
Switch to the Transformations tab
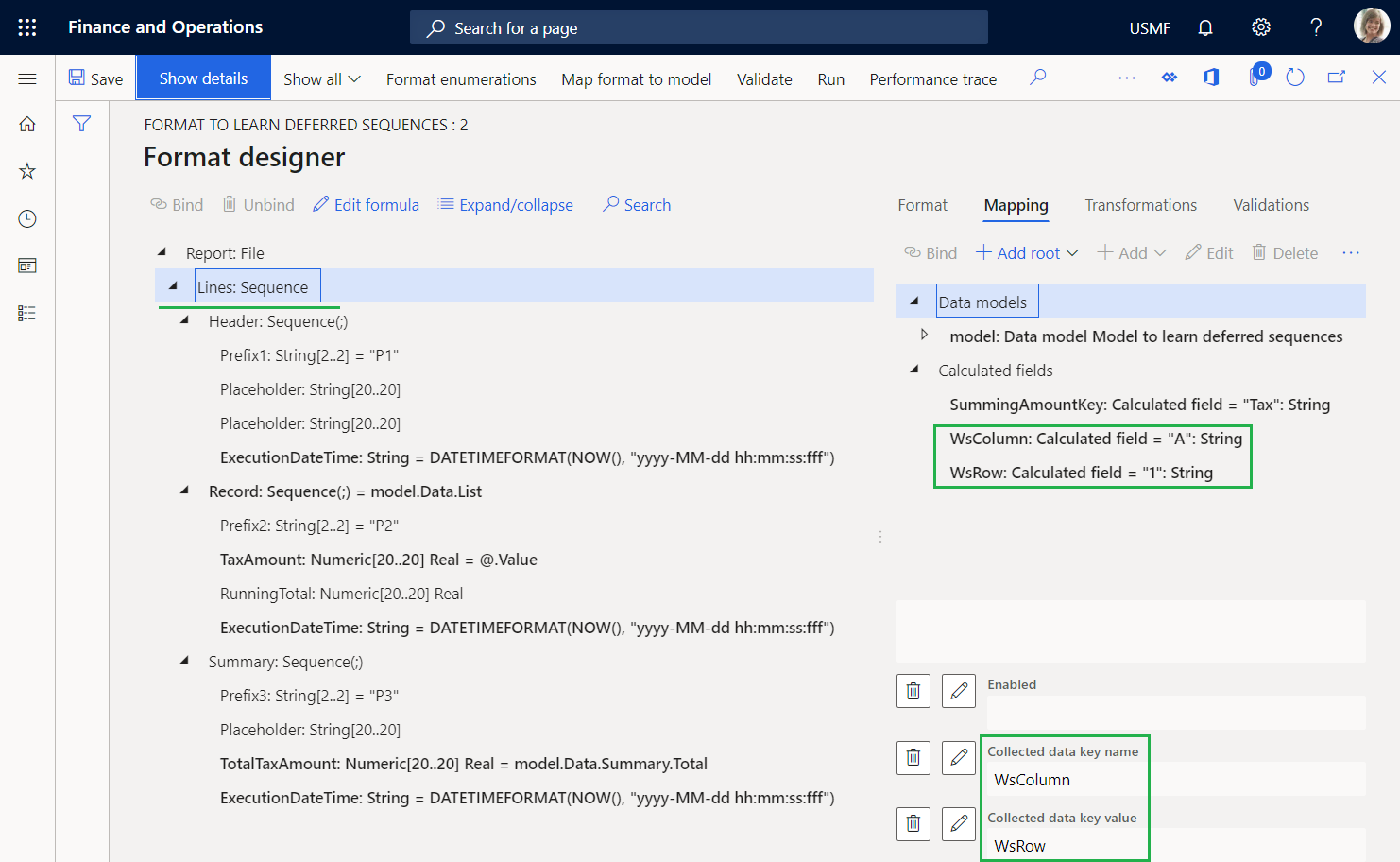(x=1140, y=205)
